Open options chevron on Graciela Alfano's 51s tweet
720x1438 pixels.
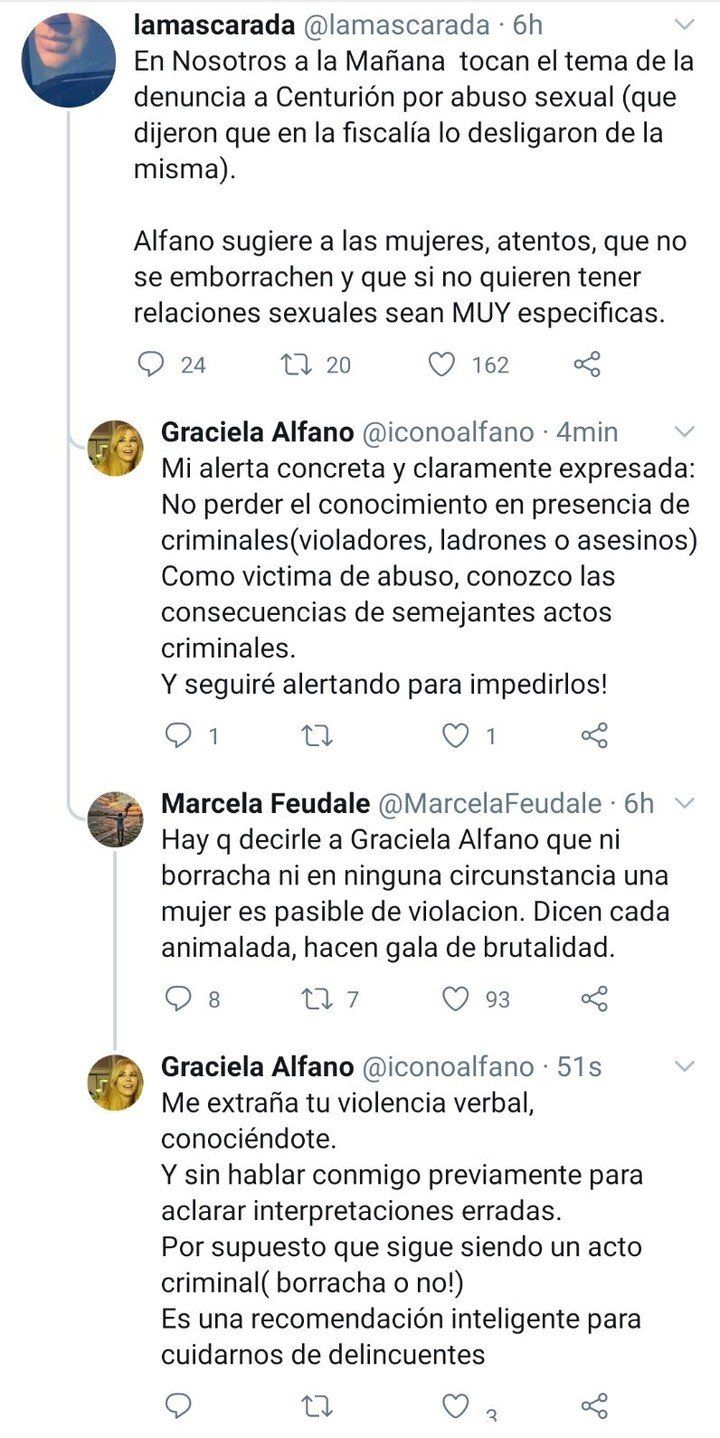click(x=685, y=1067)
